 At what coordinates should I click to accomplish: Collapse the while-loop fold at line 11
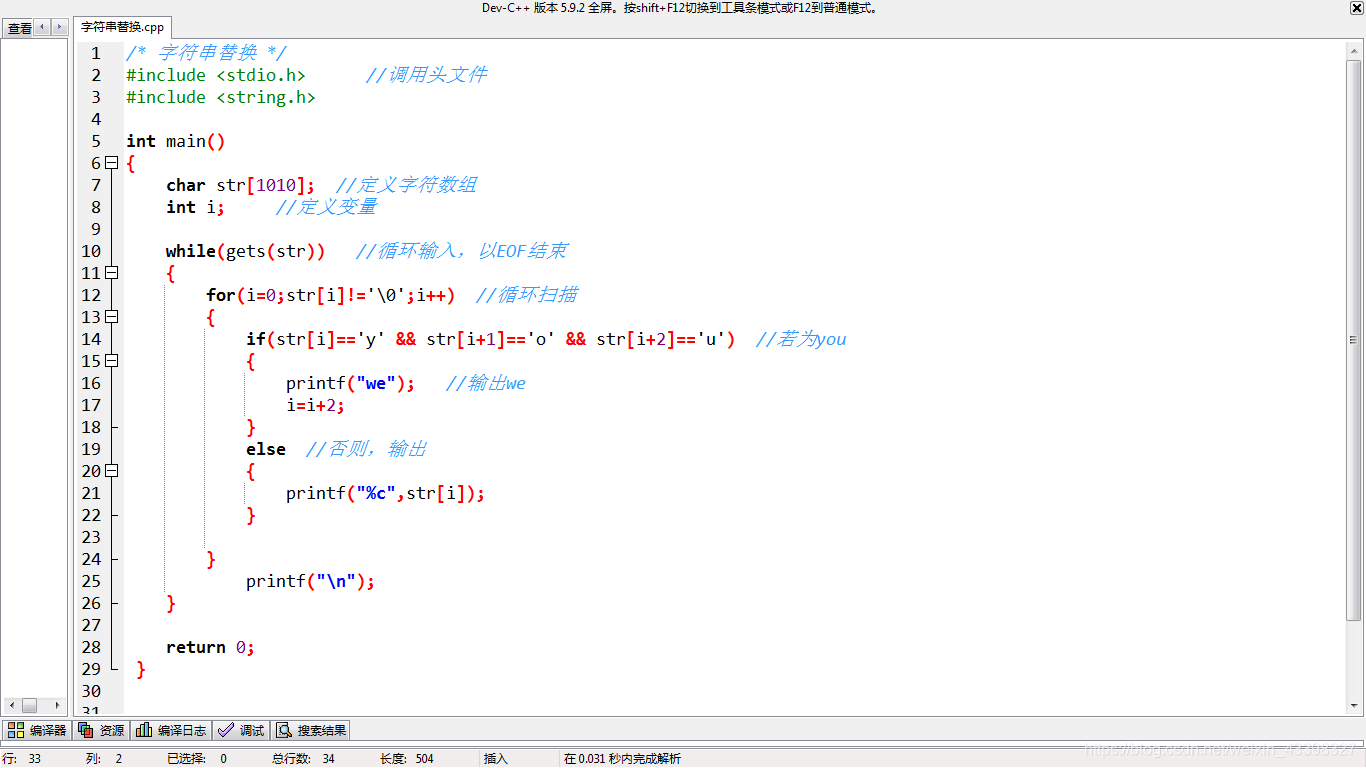click(112, 273)
